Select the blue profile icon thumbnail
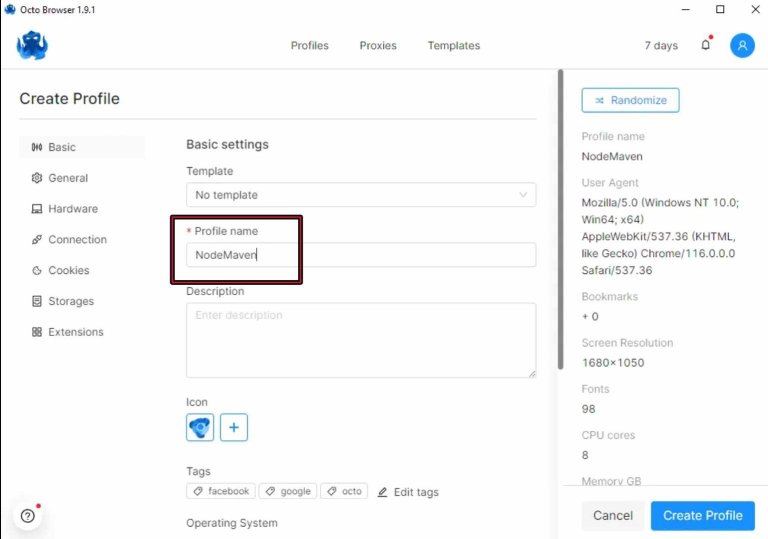 click(x=200, y=427)
